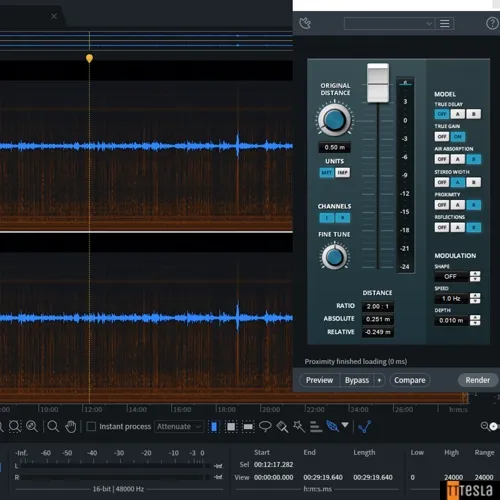Open the plugin preset dropdown
Image resolution: width=500 pixels, height=500 pixels.
(389, 24)
